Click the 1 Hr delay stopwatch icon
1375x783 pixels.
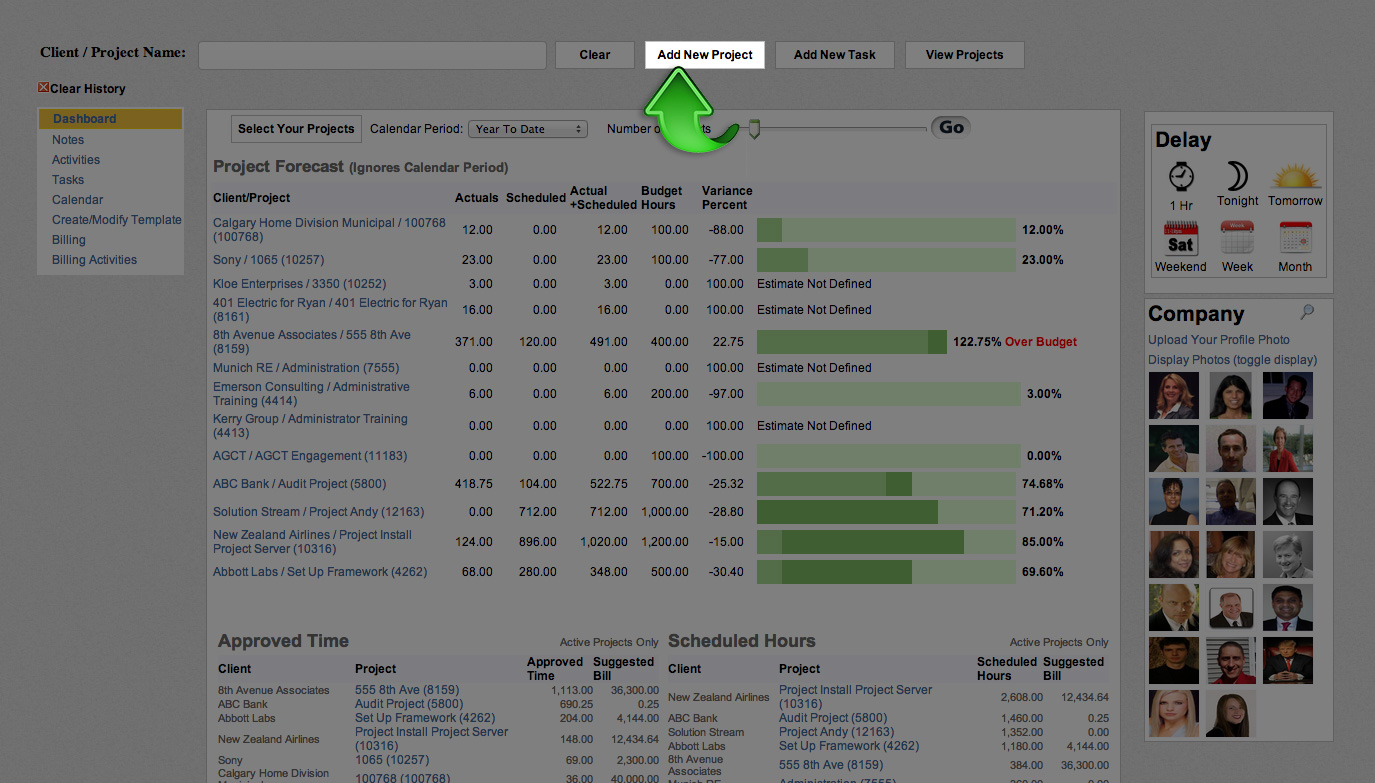point(1181,178)
